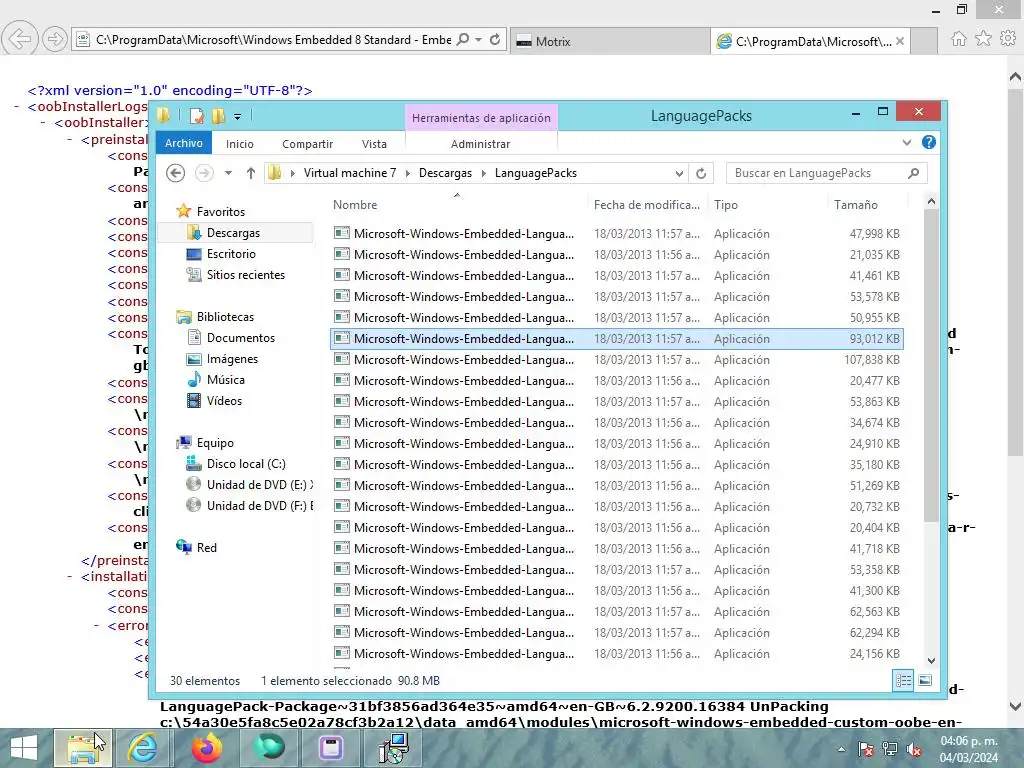Open Disco local (C:)
The height and width of the screenshot is (768, 1024).
click(x=246, y=464)
